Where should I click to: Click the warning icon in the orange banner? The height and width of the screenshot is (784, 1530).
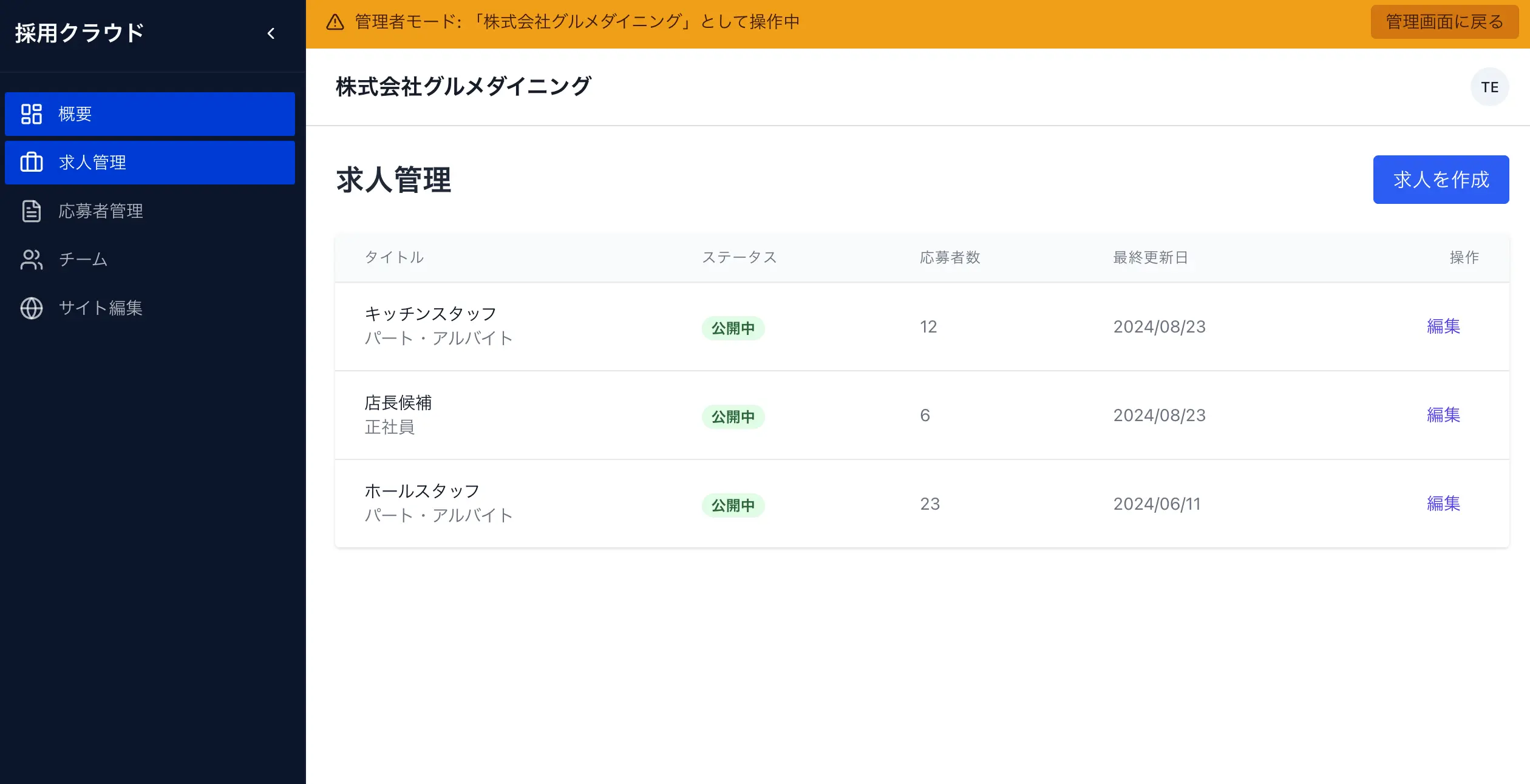(336, 22)
